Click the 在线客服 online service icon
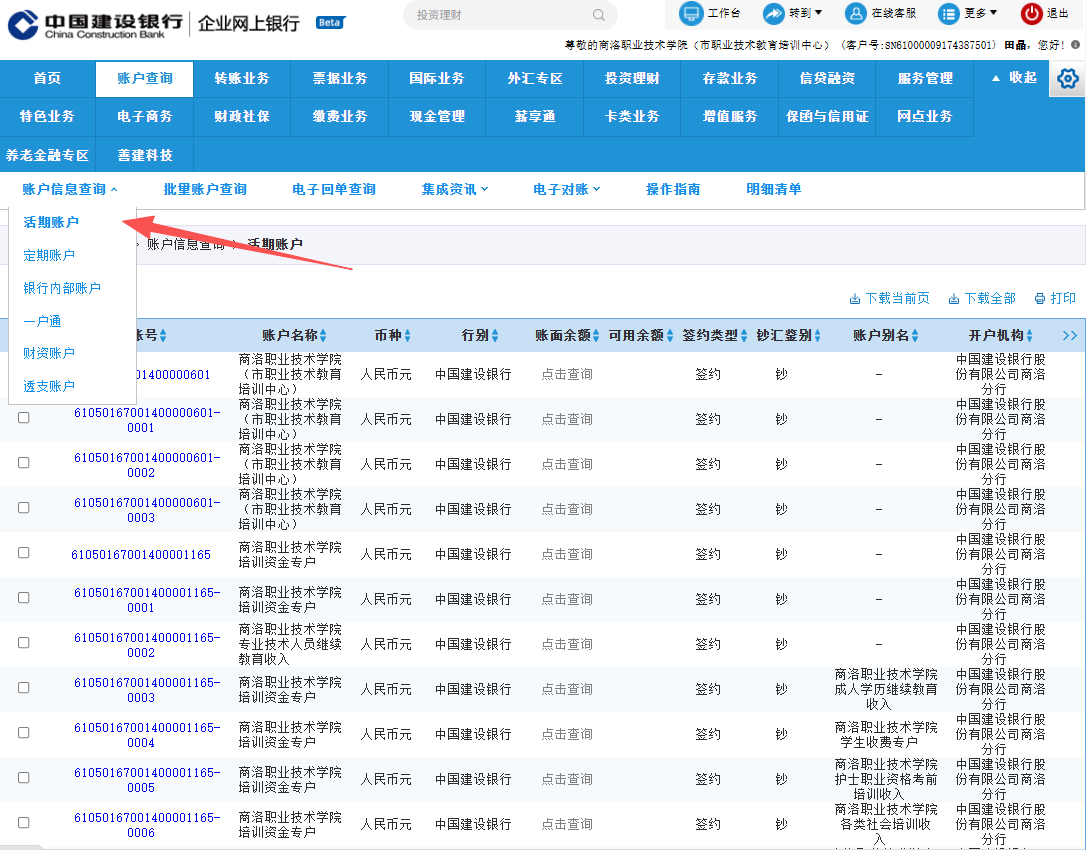This screenshot has height=850, width=1086. 856,13
